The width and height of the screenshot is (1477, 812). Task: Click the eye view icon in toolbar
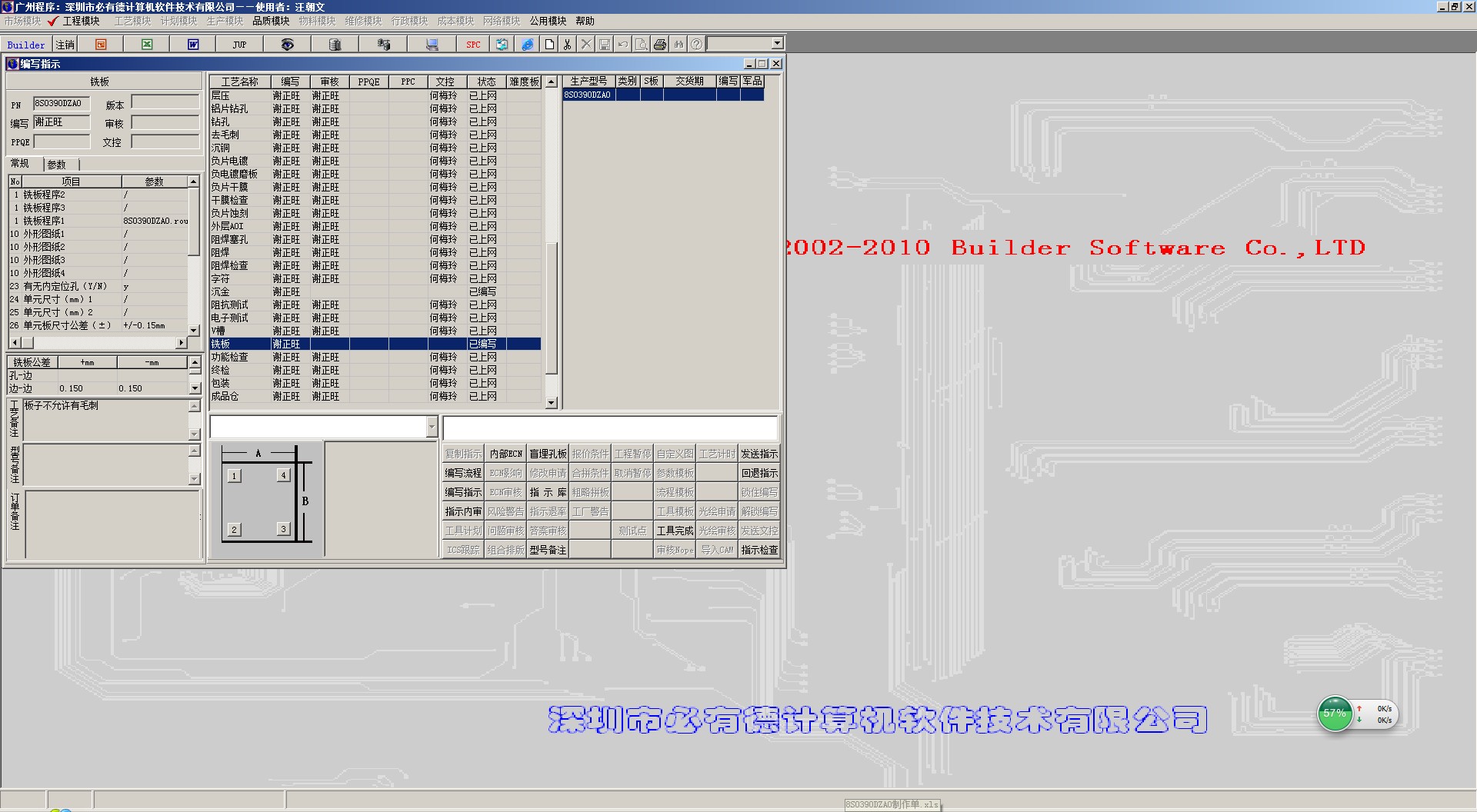[x=287, y=45]
